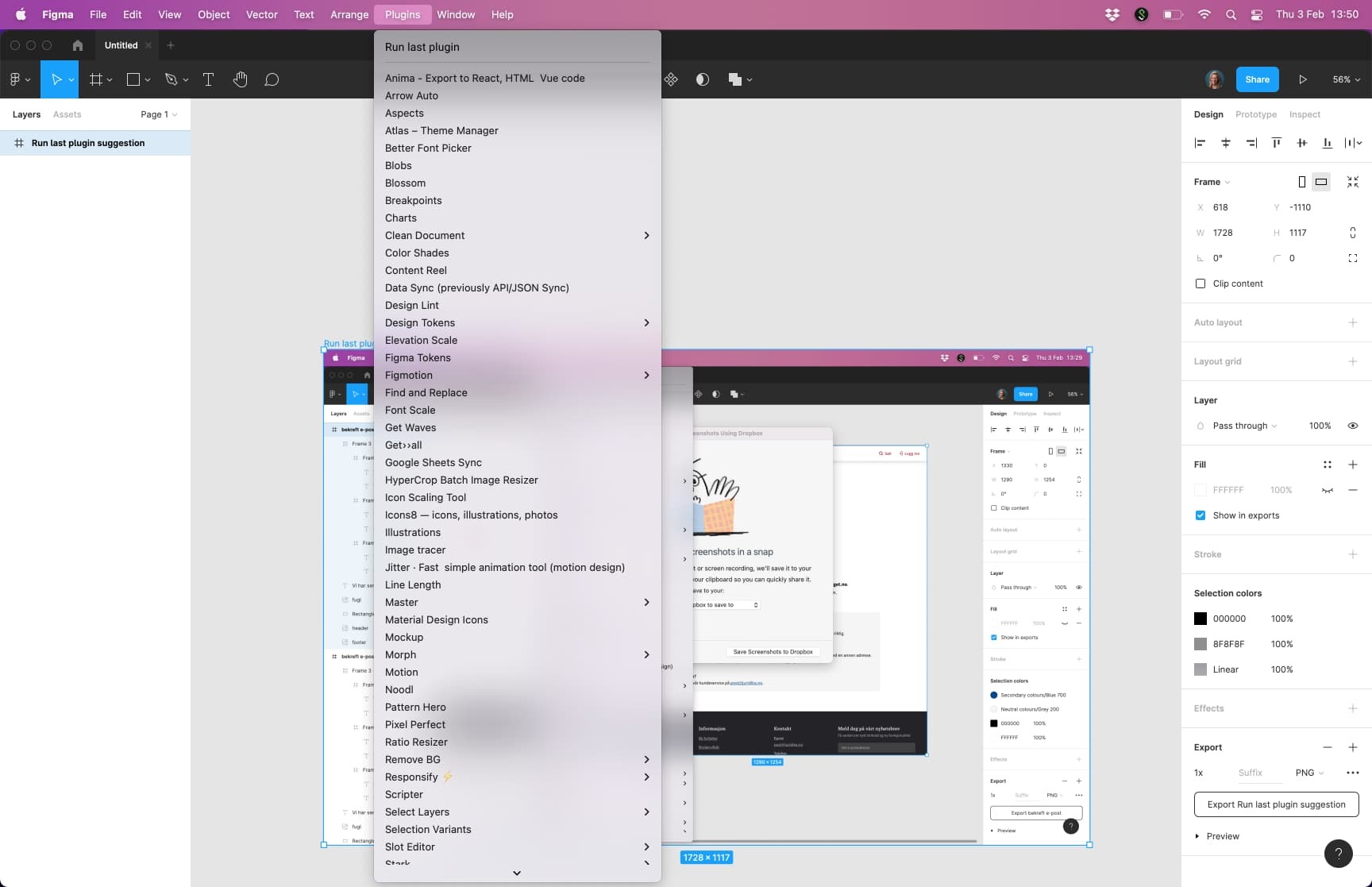Add a new tab with plus icon

point(170,45)
